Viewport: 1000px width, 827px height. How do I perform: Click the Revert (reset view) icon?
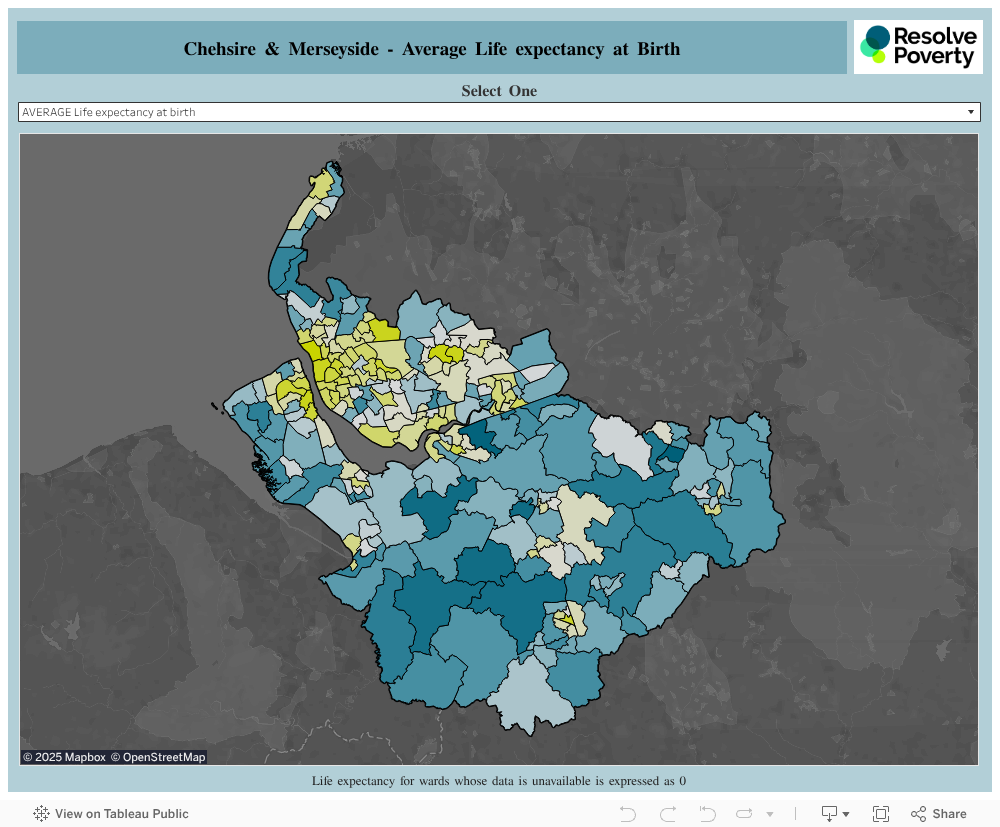(x=707, y=814)
